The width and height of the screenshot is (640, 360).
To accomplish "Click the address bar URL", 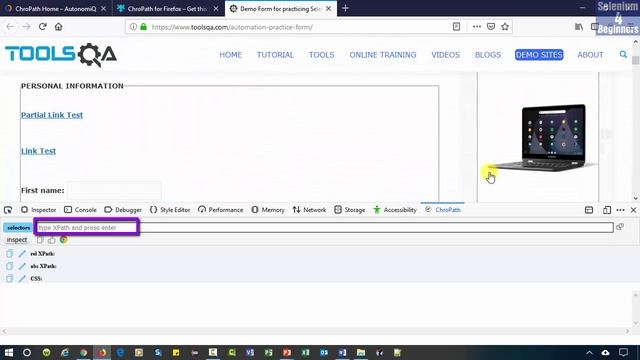I will (233, 27).
